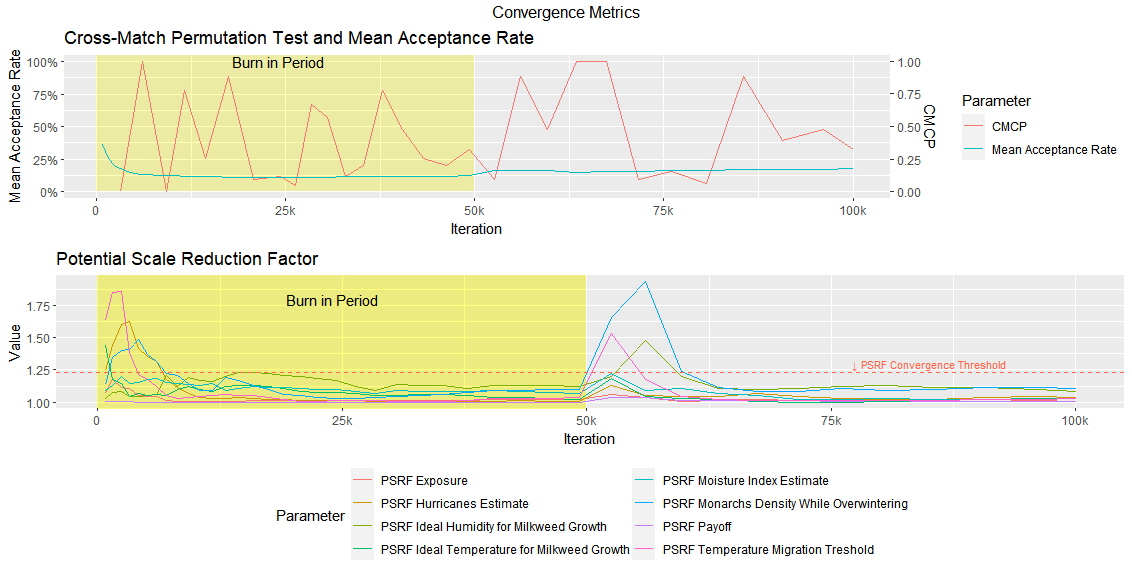This screenshot has height=575, width=1132.
Task: Click the 'Parameter' heading of bottom legend
Action: (x=310, y=516)
